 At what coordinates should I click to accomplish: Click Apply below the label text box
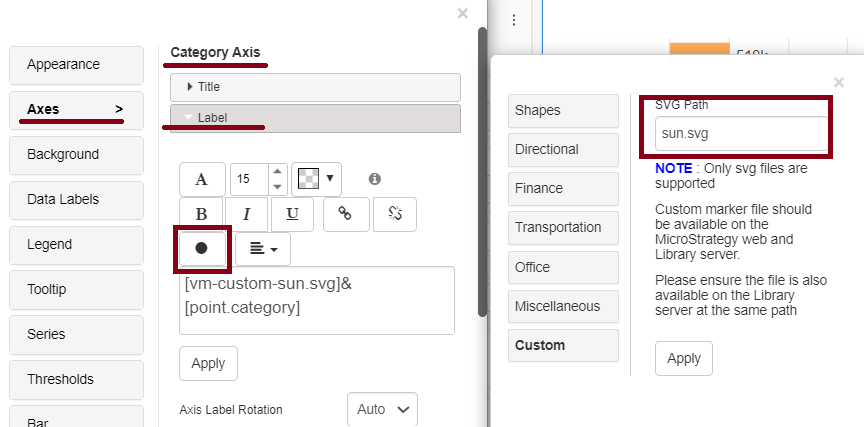(x=208, y=363)
